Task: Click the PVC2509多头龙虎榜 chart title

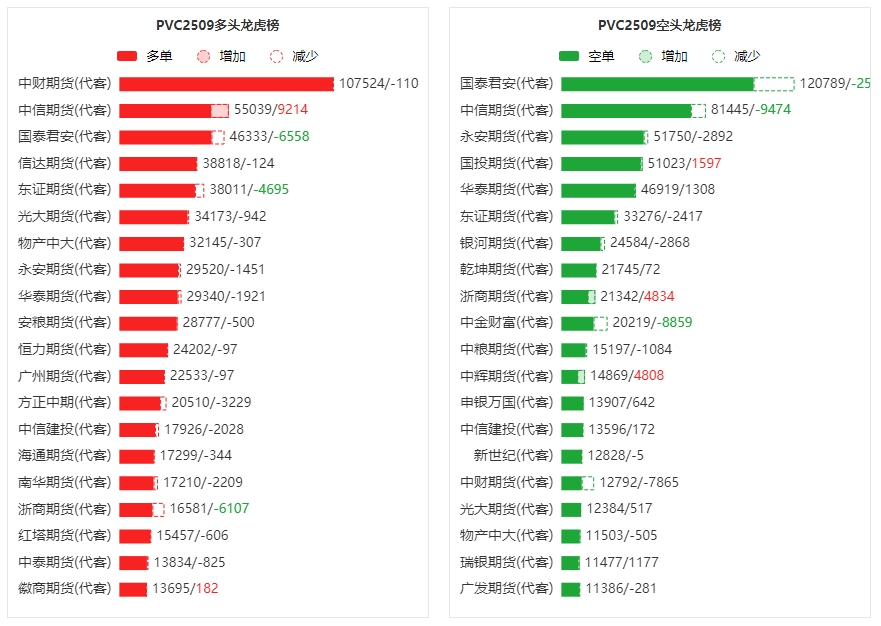Action: coord(218,25)
